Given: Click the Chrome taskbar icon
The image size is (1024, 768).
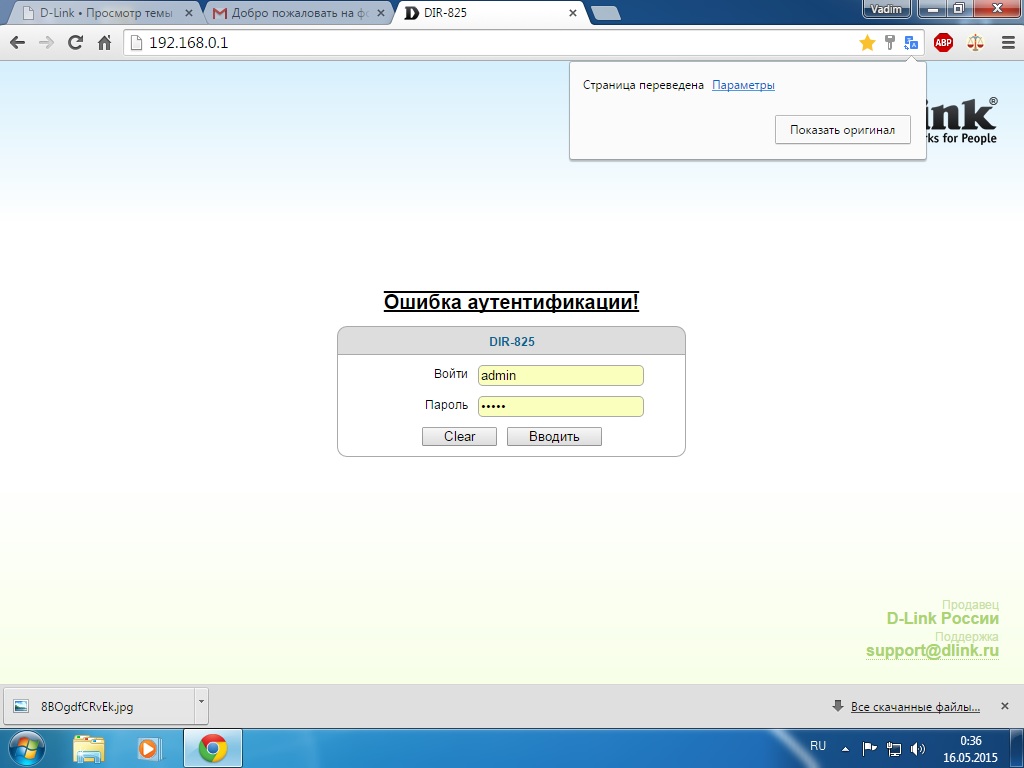Looking at the screenshot, I should coord(213,748).
